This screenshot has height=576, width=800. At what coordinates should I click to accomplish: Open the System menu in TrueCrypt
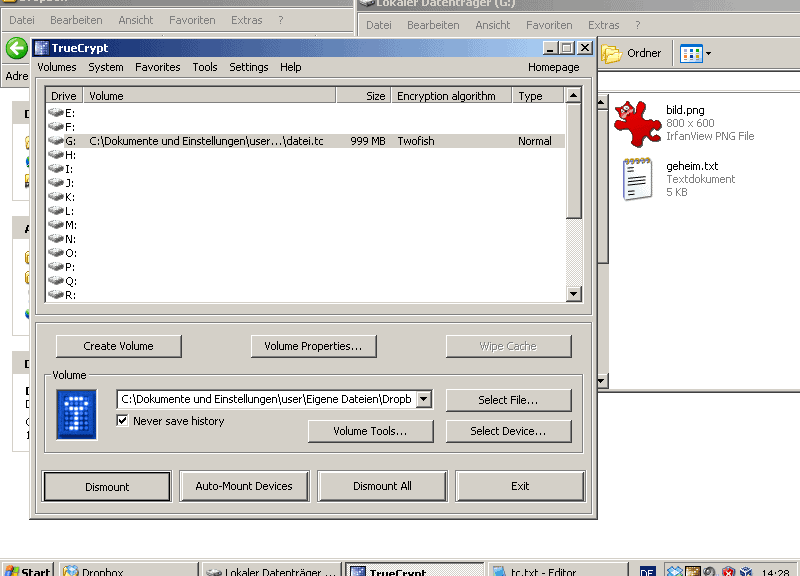pyautogui.click(x=106, y=67)
